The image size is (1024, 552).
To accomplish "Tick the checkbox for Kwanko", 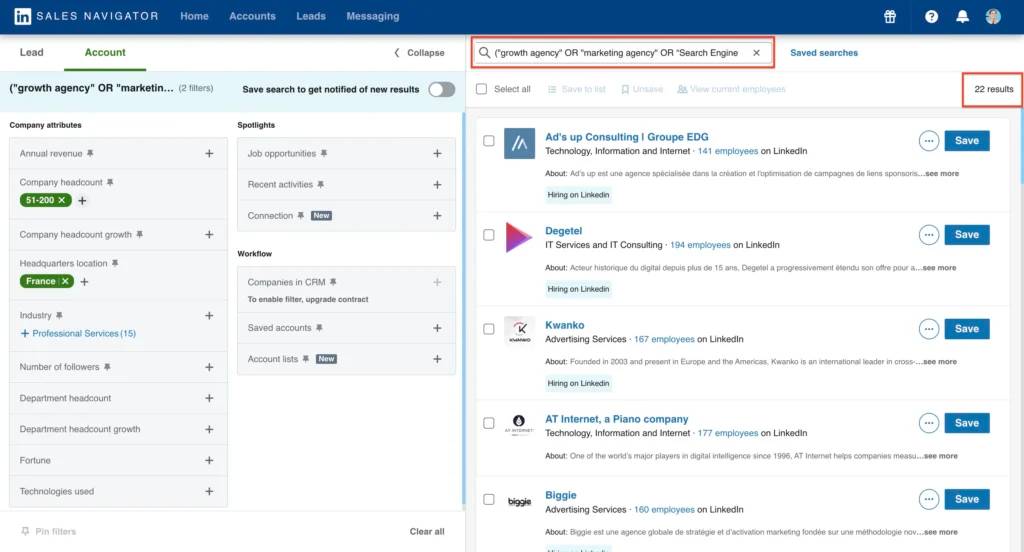I will (489, 329).
